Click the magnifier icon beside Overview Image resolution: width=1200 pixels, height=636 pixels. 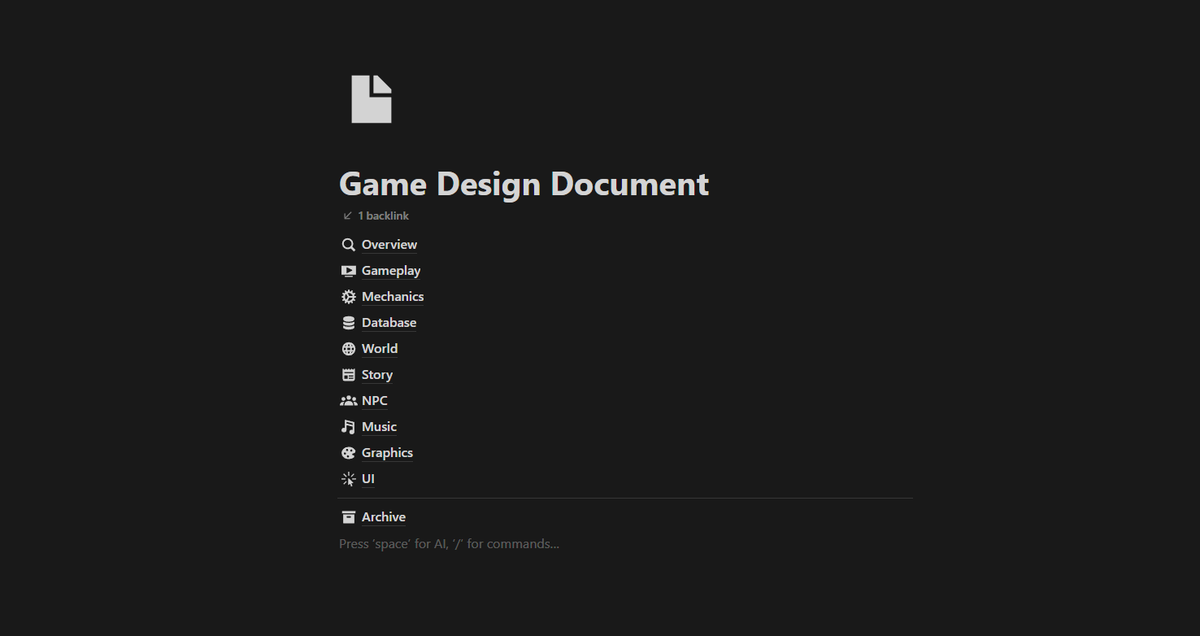[x=348, y=245]
